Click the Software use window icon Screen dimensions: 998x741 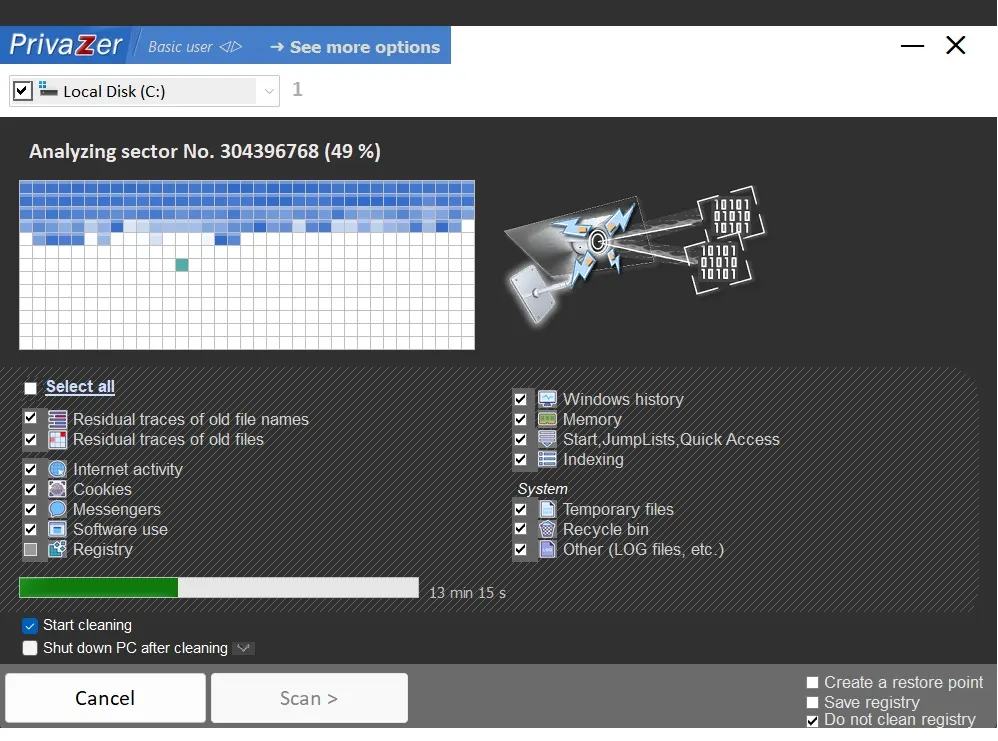57,529
